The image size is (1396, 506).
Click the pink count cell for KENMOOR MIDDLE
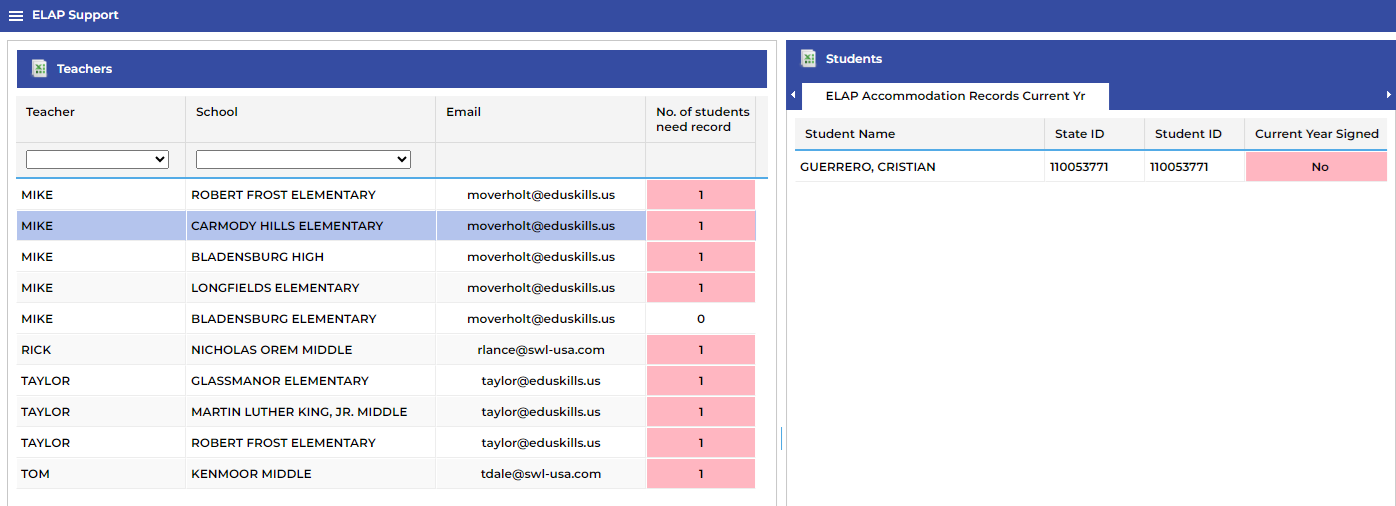(x=701, y=474)
